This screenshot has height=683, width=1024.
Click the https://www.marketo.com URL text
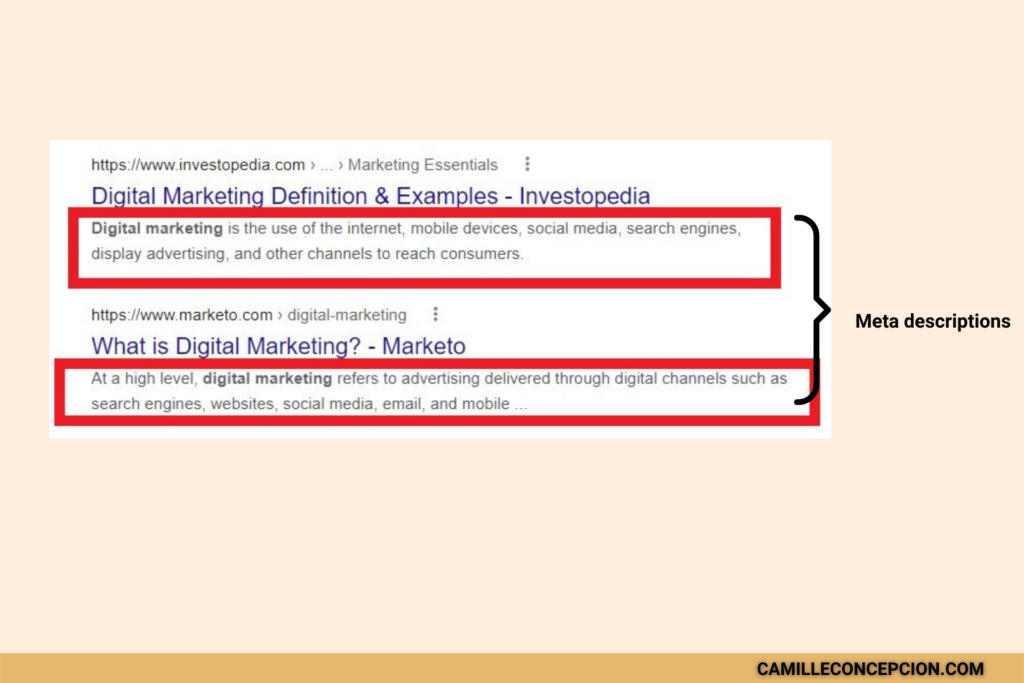[182, 315]
